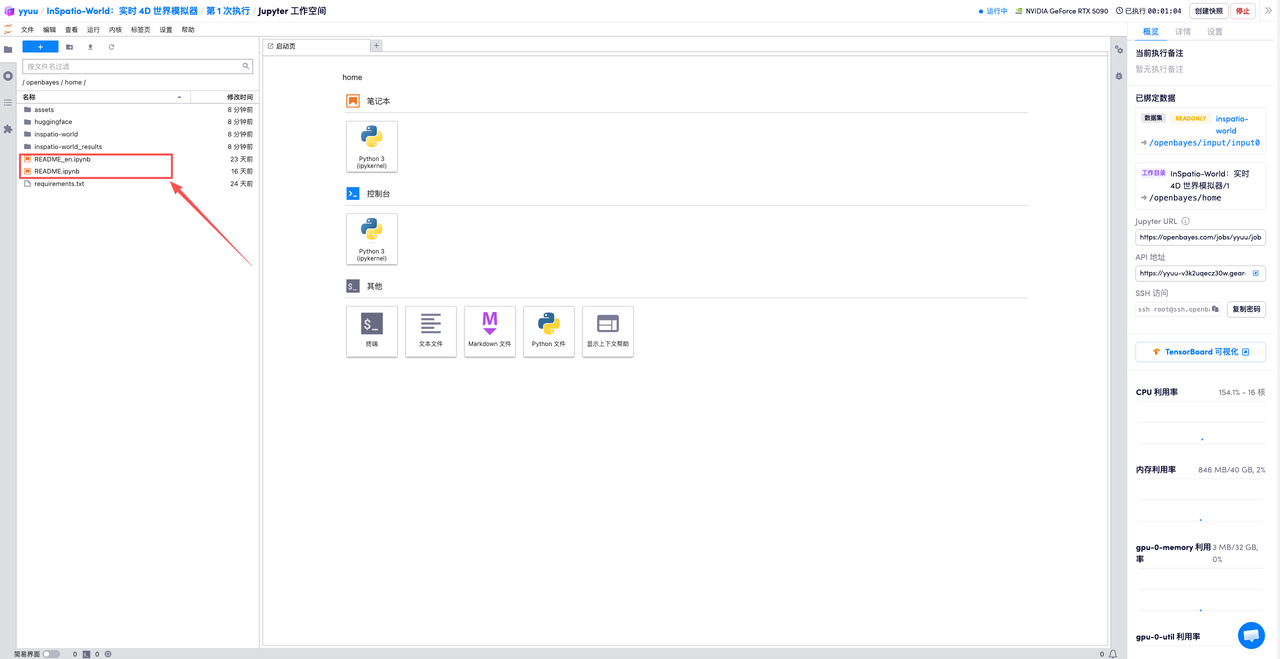This screenshot has height=659, width=1280.
Task: Open the huggingface folder
Action: click(138, 122)
